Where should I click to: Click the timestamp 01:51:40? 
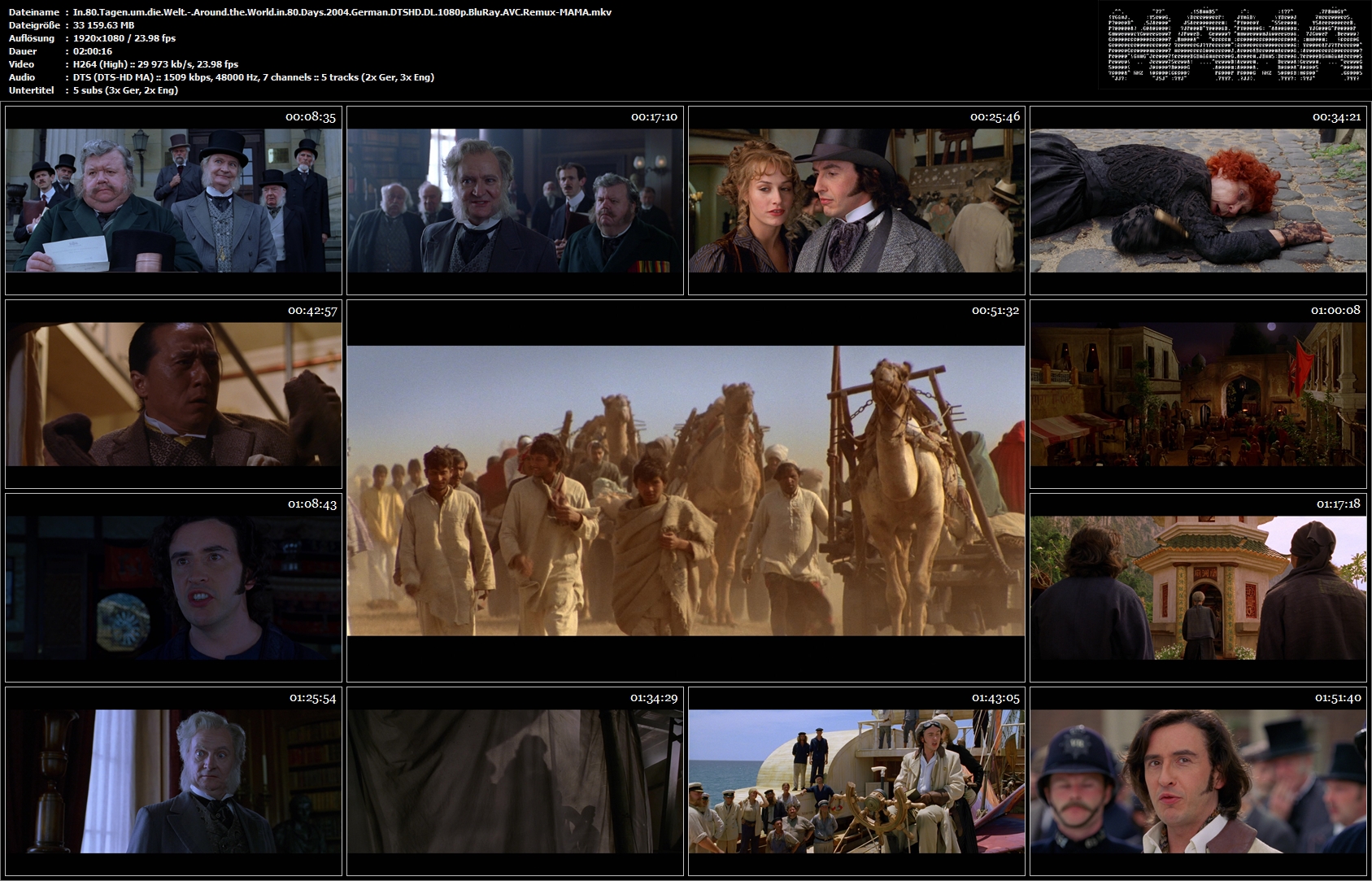[x=1338, y=698]
